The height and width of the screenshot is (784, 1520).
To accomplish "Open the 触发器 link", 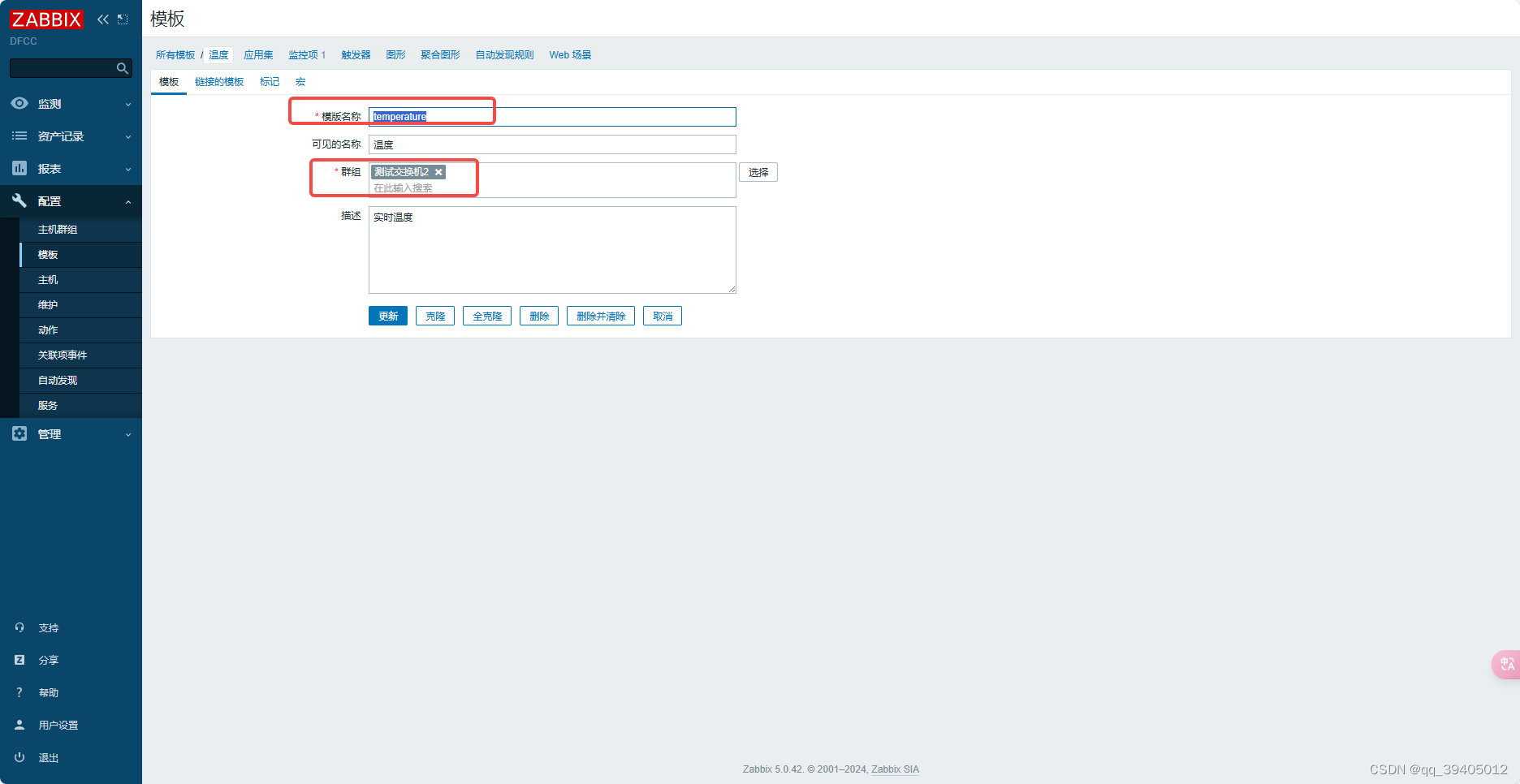I will [x=356, y=55].
